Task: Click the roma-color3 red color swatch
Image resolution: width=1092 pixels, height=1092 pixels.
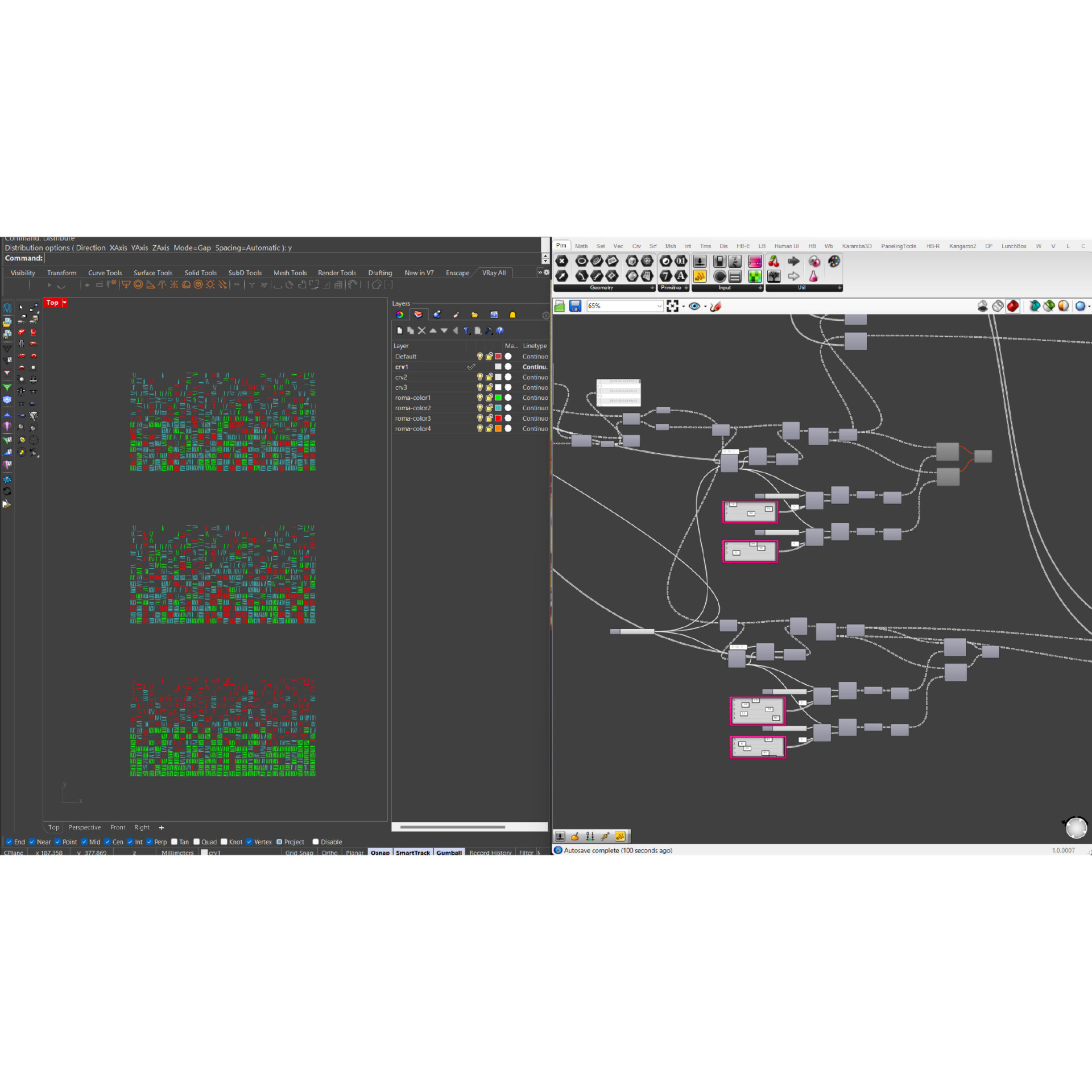Action: coord(498,418)
